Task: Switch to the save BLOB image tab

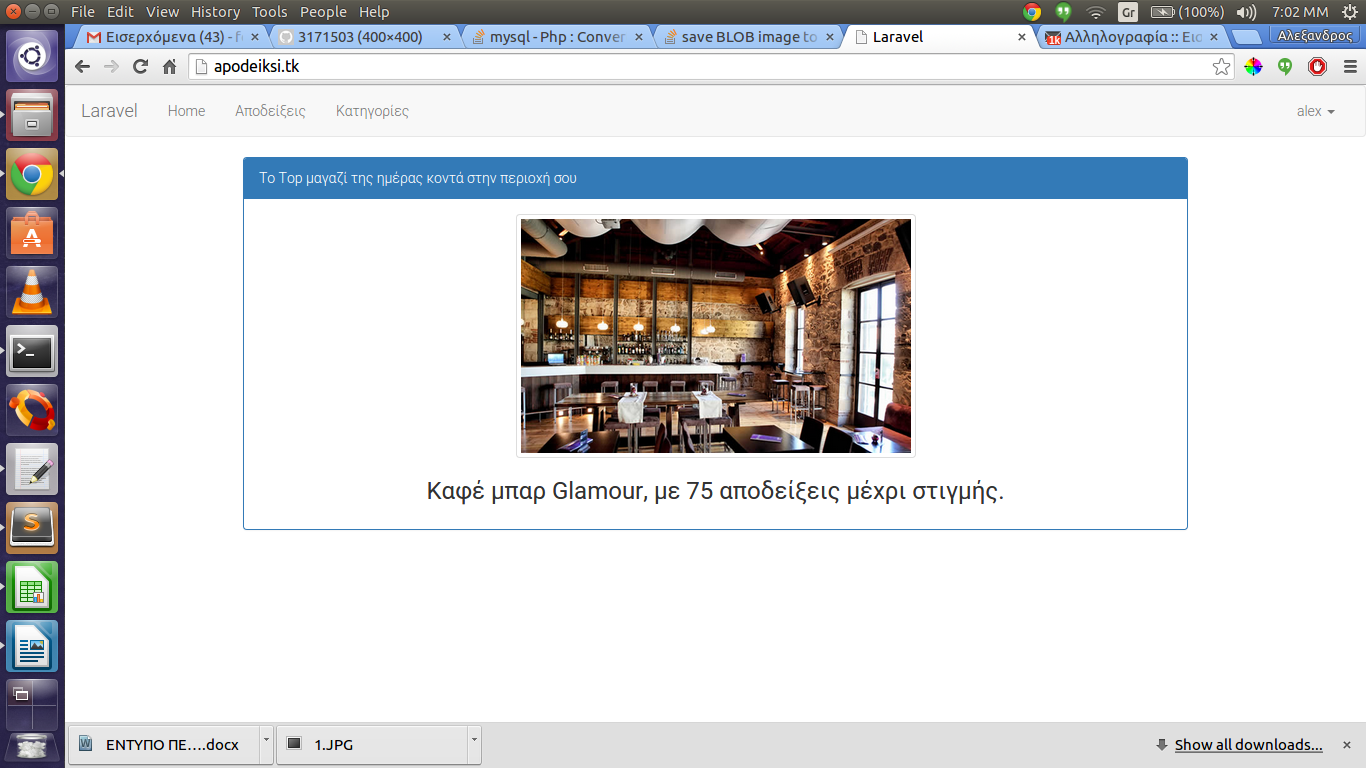Action: (x=748, y=37)
